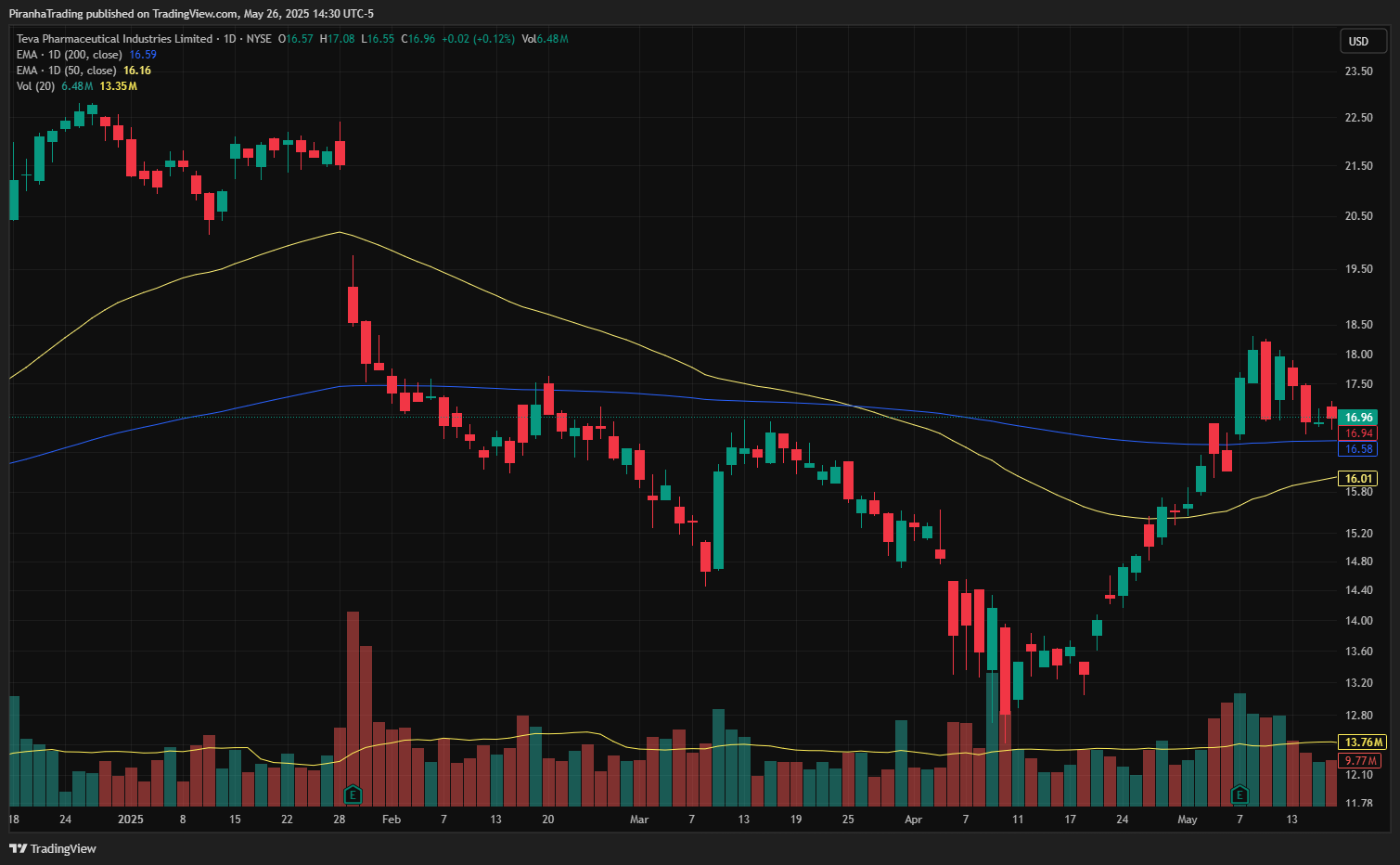
Task: Click the PiranhaTrading published header text
Action: tap(191, 14)
